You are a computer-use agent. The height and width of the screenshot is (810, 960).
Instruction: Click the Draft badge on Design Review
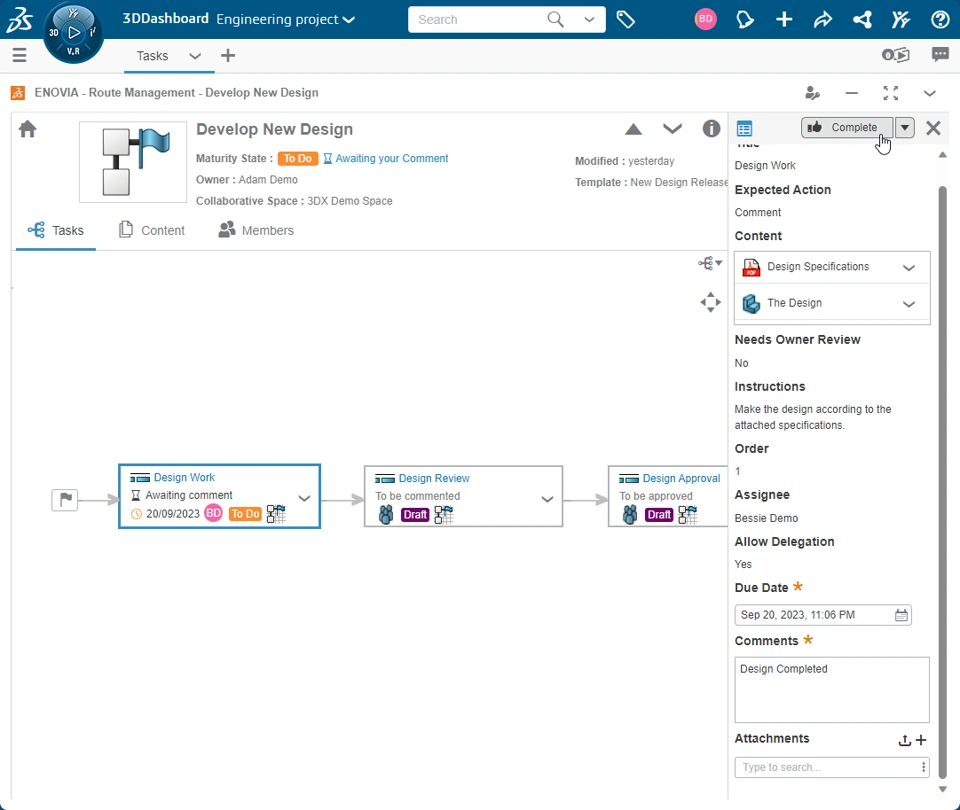click(x=415, y=515)
